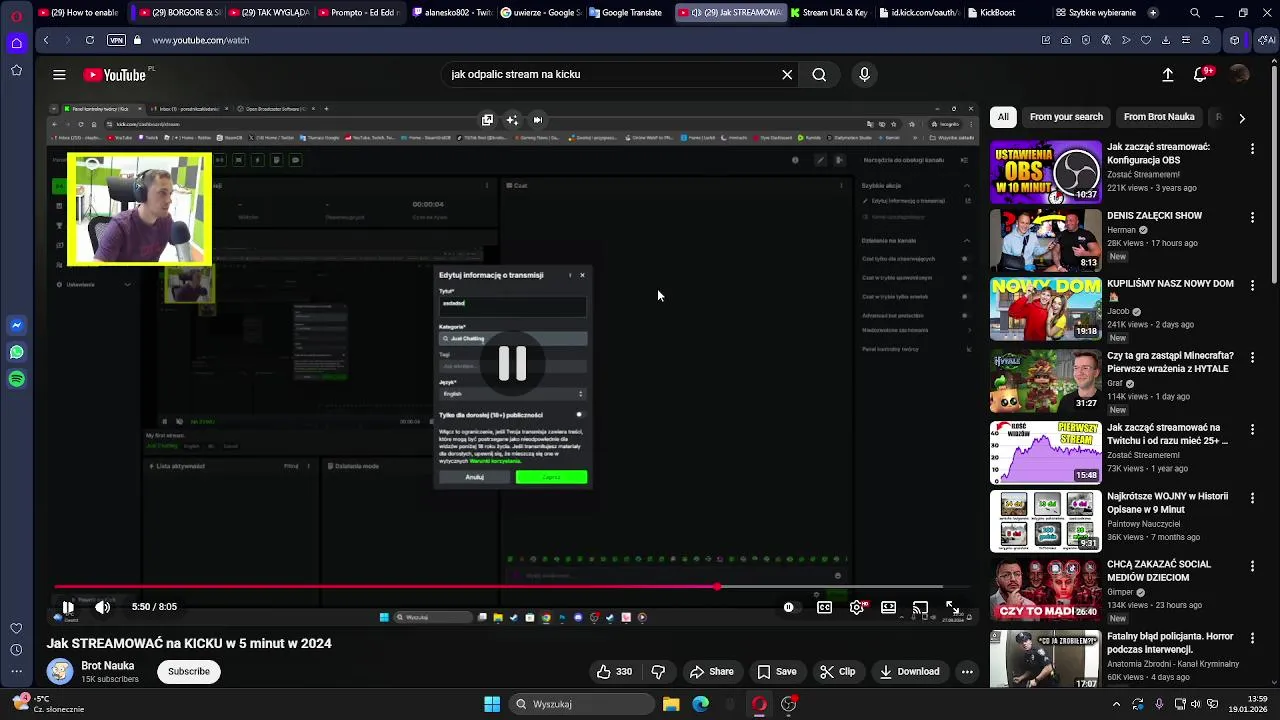Open the Windows Start menu
The image size is (1280, 720).
coord(492,704)
